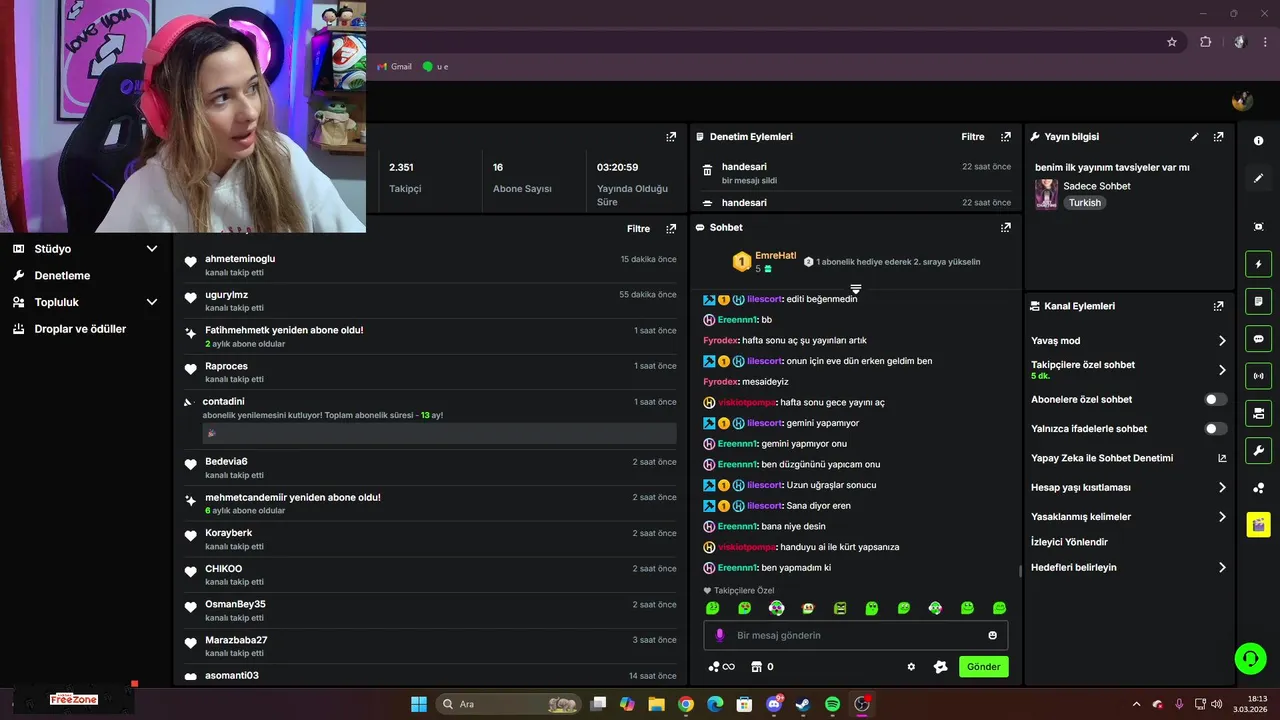Click EmreHatI in gift leaderboard
Viewport: 1280px width, 720px height.
[x=775, y=256]
